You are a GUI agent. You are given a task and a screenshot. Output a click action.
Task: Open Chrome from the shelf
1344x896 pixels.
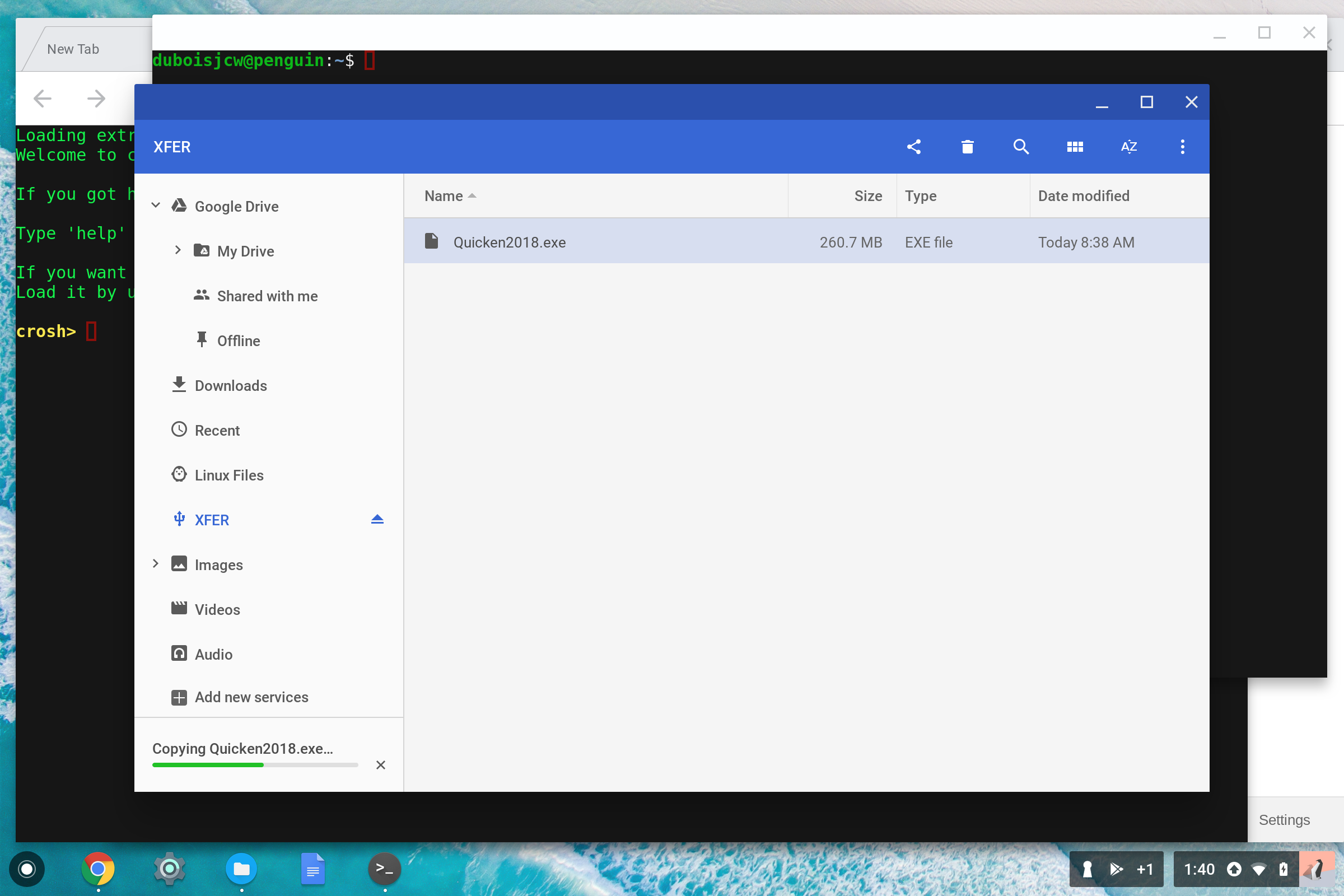(x=97, y=869)
